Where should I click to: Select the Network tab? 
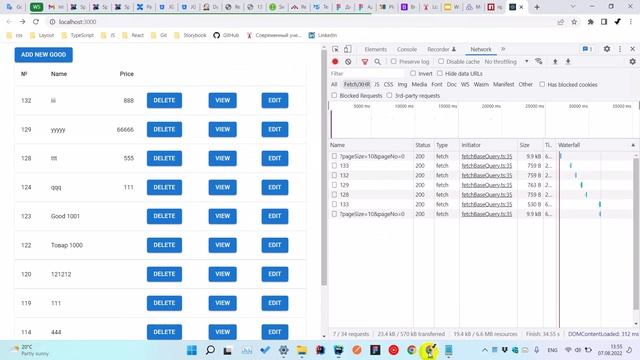tap(481, 49)
